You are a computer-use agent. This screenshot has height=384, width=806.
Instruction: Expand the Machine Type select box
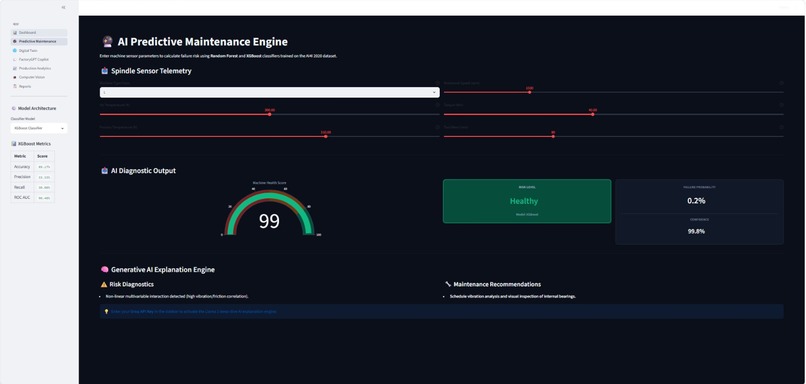(x=269, y=92)
